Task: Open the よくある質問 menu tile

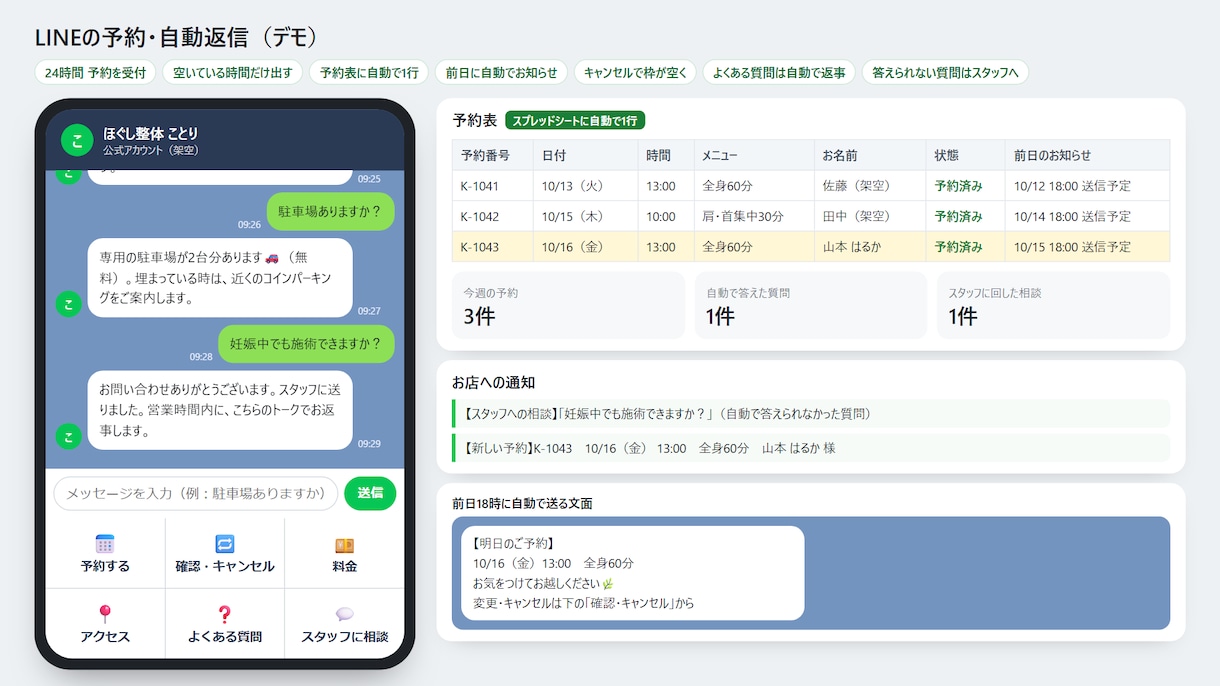Action: (225, 623)
